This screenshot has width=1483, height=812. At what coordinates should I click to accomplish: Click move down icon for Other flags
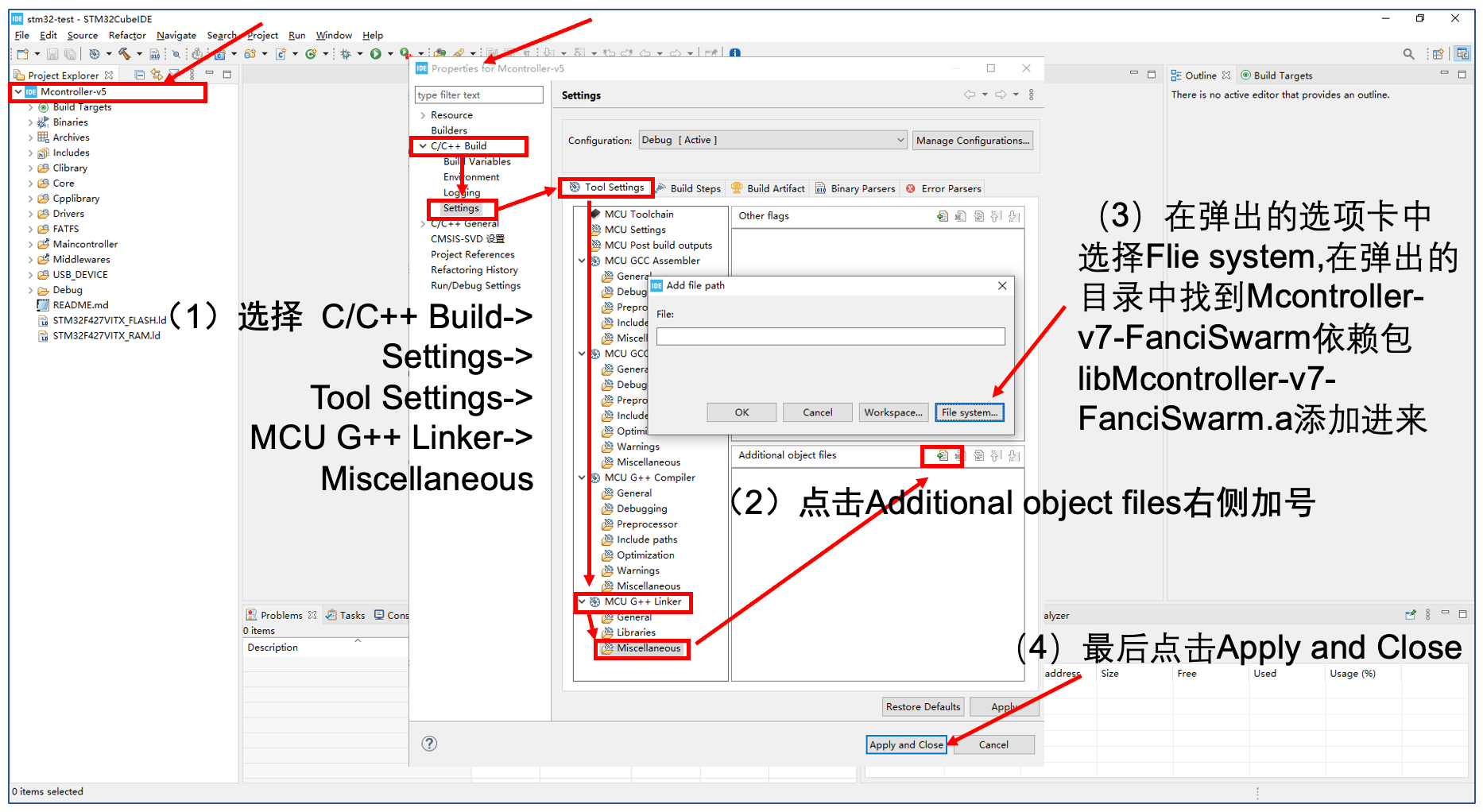pos(1014,216)
